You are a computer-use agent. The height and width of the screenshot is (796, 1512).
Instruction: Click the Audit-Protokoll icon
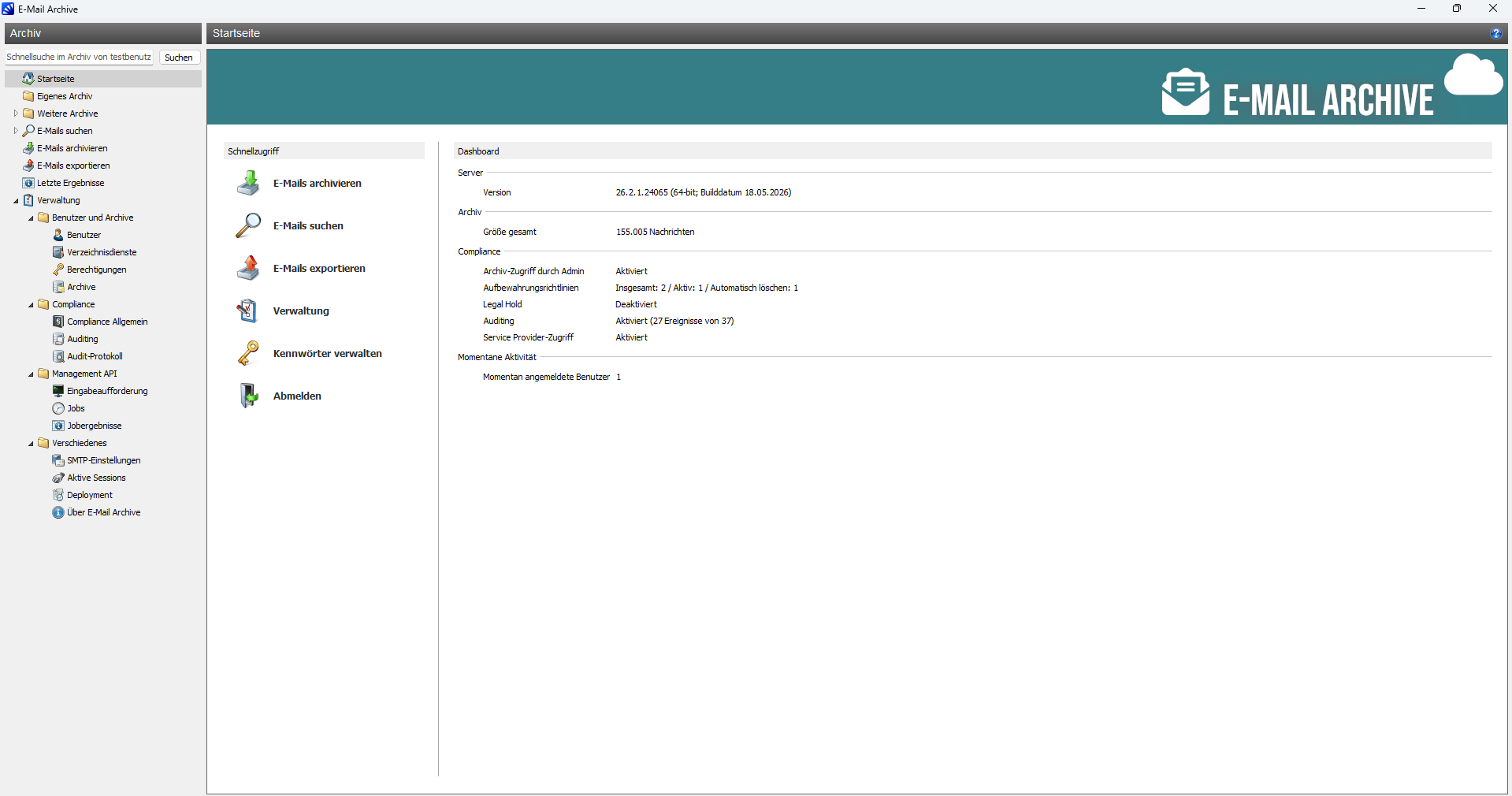click(x=58, y=356)
